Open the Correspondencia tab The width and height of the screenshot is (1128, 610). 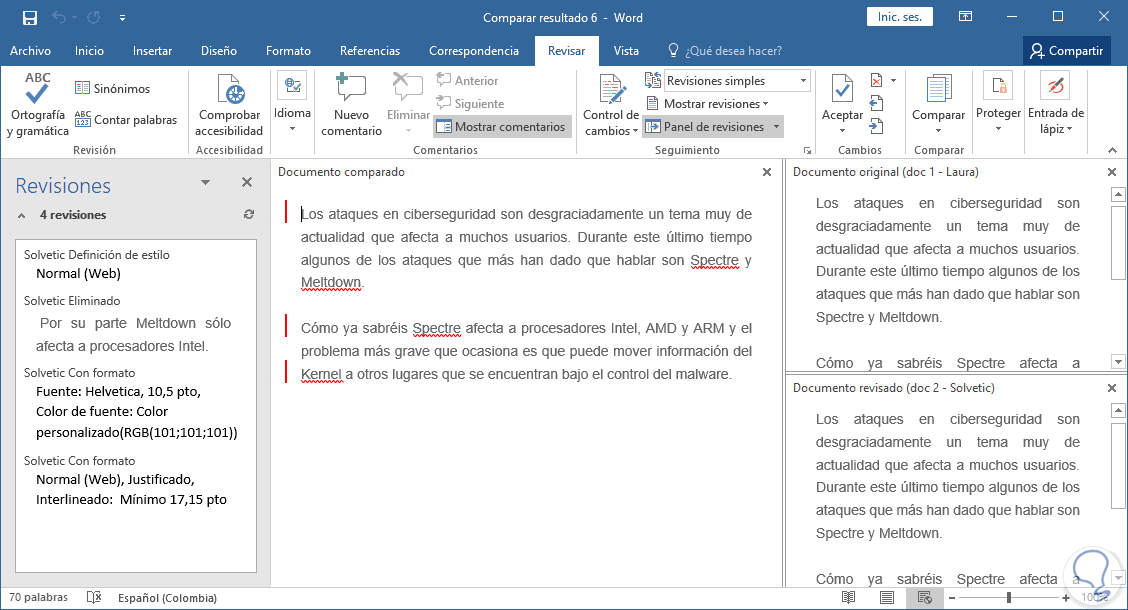point(473,50)
